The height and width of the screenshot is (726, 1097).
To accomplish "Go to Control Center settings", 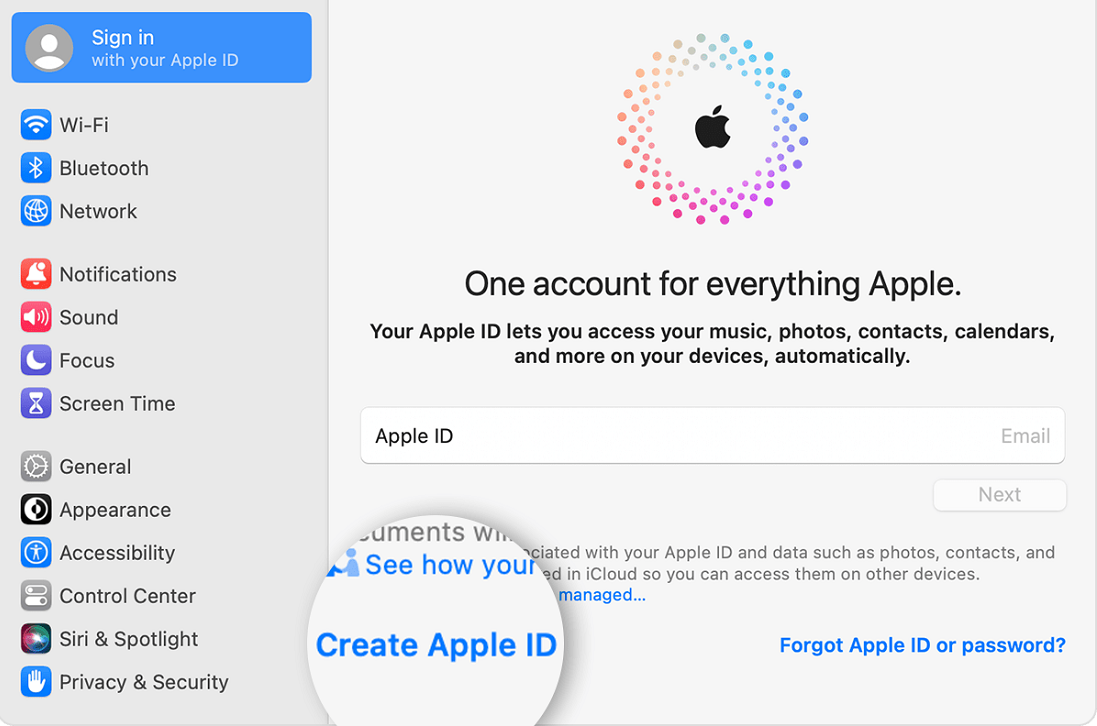I will 127,596.
